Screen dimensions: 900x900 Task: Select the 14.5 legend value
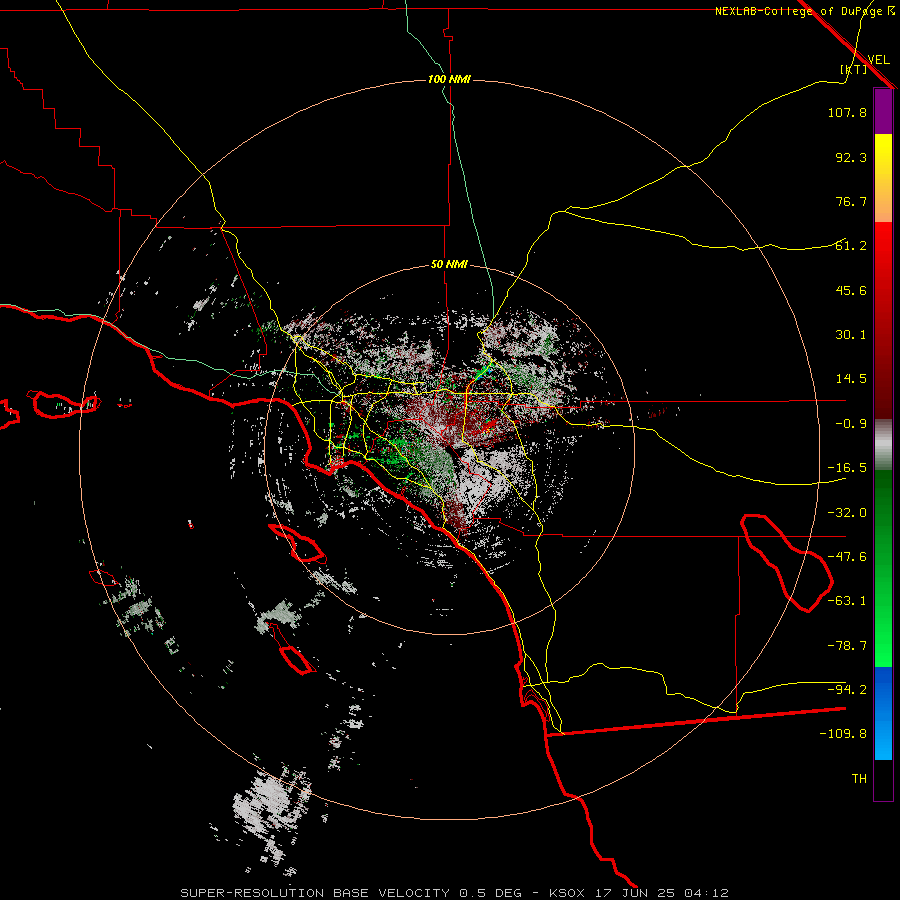851,379
